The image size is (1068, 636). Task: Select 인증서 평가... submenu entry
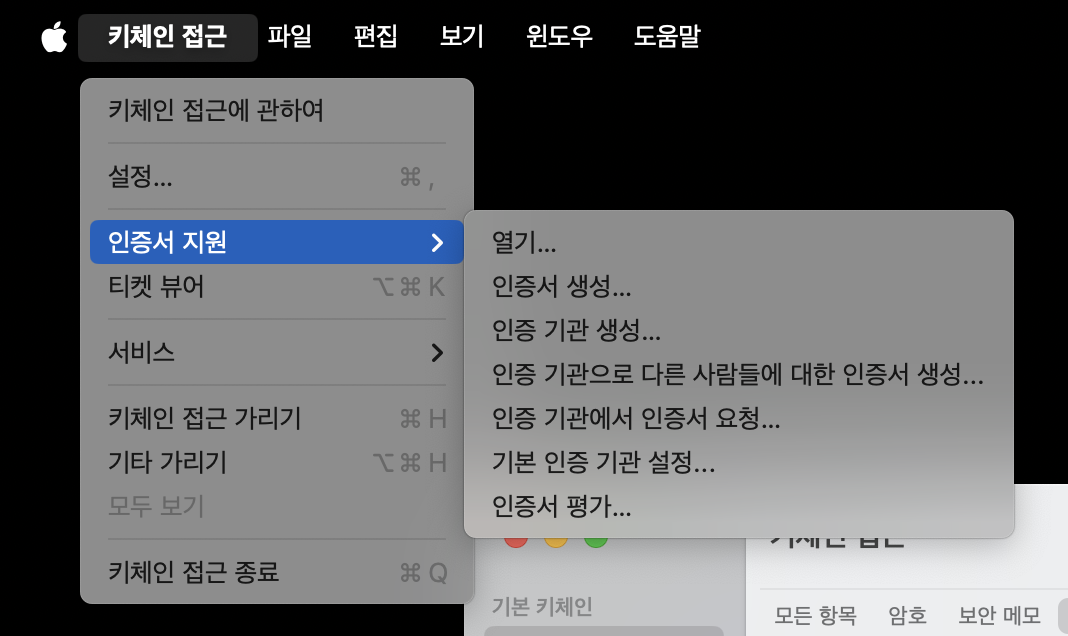pyautogui.click(x=739, y=506)
